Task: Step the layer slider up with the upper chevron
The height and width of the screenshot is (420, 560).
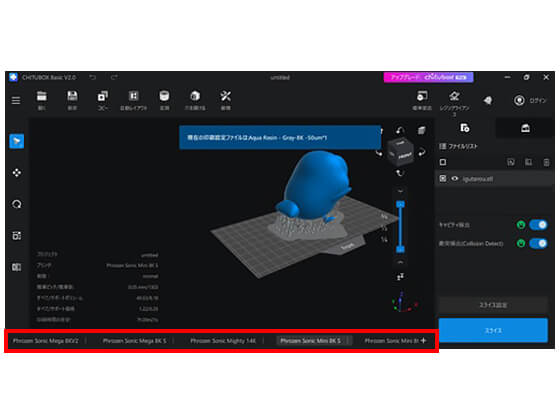Action: click(x=400, y=191)
